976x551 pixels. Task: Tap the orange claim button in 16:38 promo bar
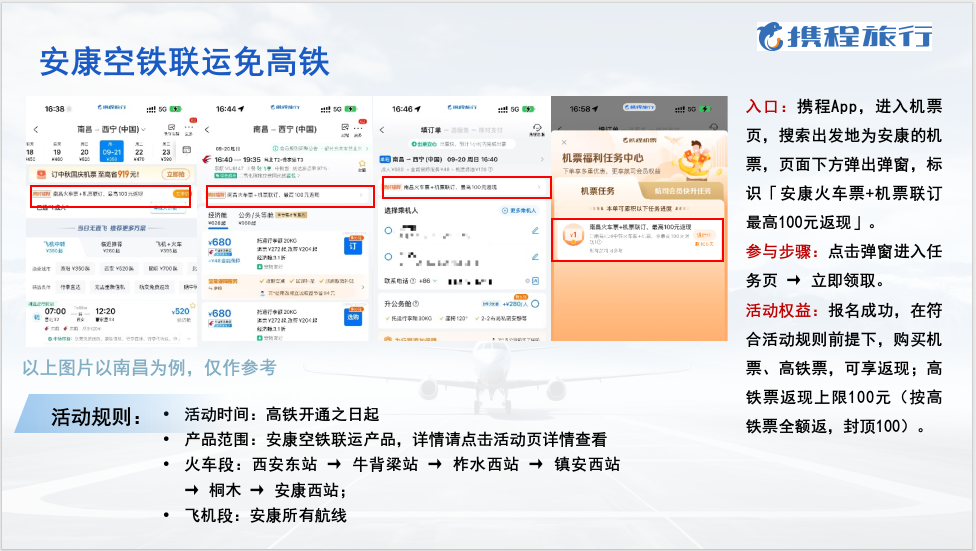tap(181, 194)
